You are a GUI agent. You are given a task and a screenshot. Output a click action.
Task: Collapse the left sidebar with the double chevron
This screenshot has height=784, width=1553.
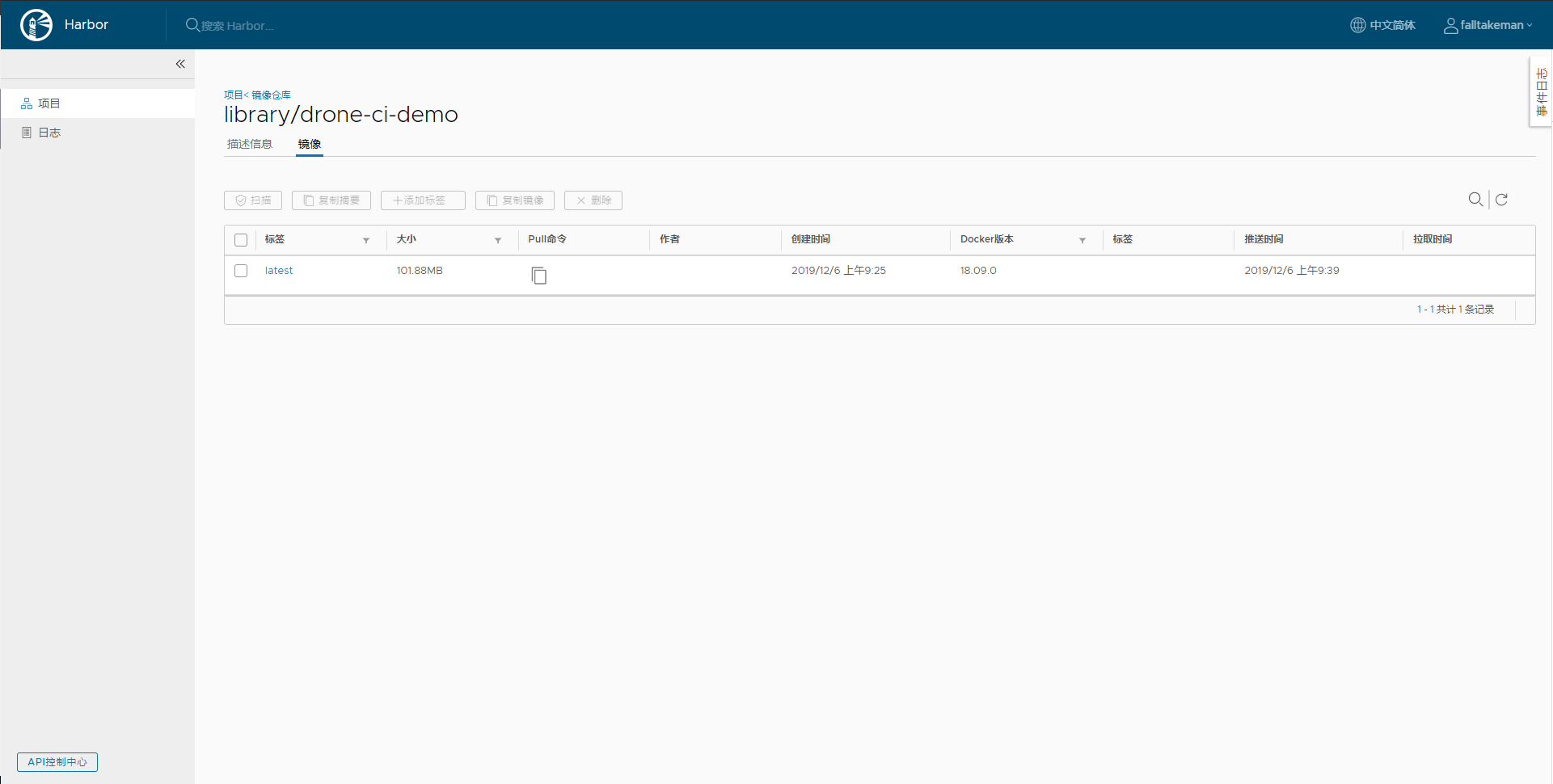[x=180, y=64]
